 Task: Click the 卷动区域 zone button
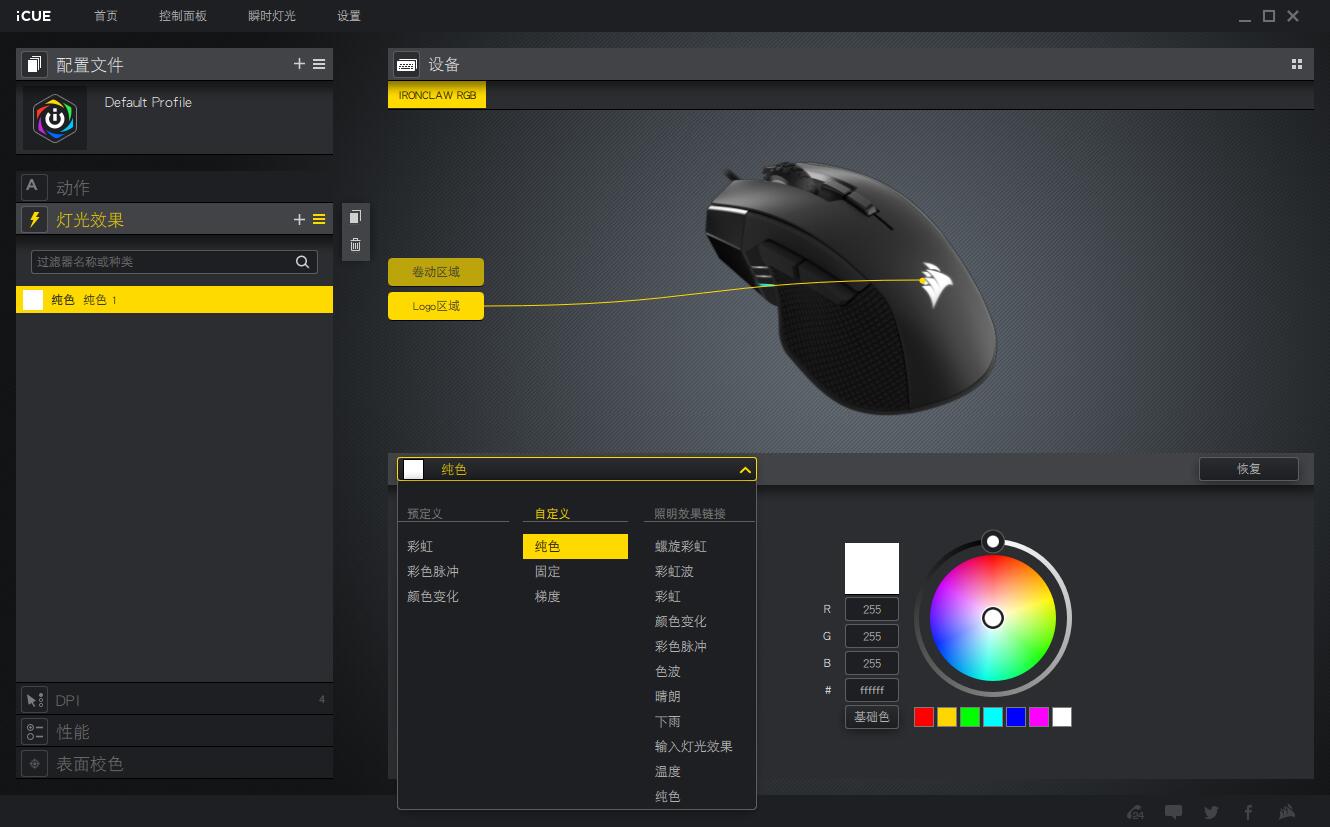[436, 272]
